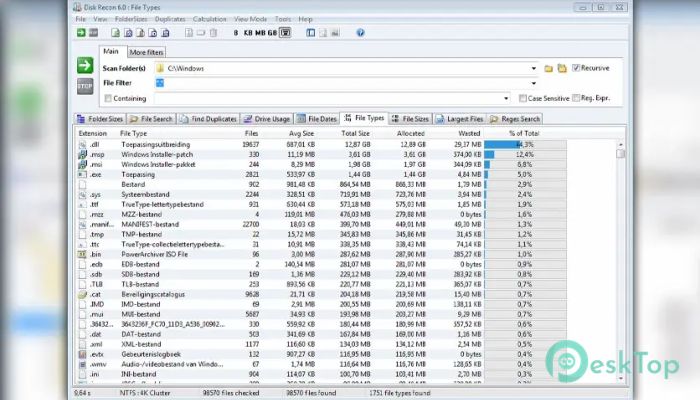Viewport: 700px width, 400px height.
Task: Sort by the Total Size column header
Action: tap(355, 133)
